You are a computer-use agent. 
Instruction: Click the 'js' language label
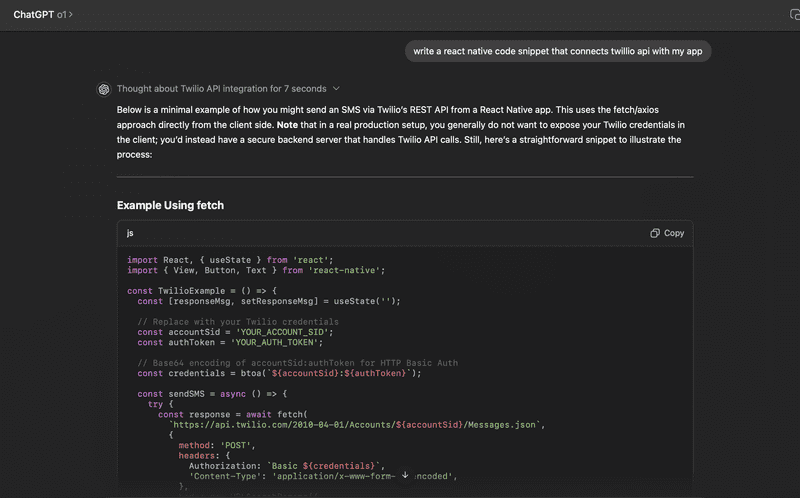click(130, 233)
